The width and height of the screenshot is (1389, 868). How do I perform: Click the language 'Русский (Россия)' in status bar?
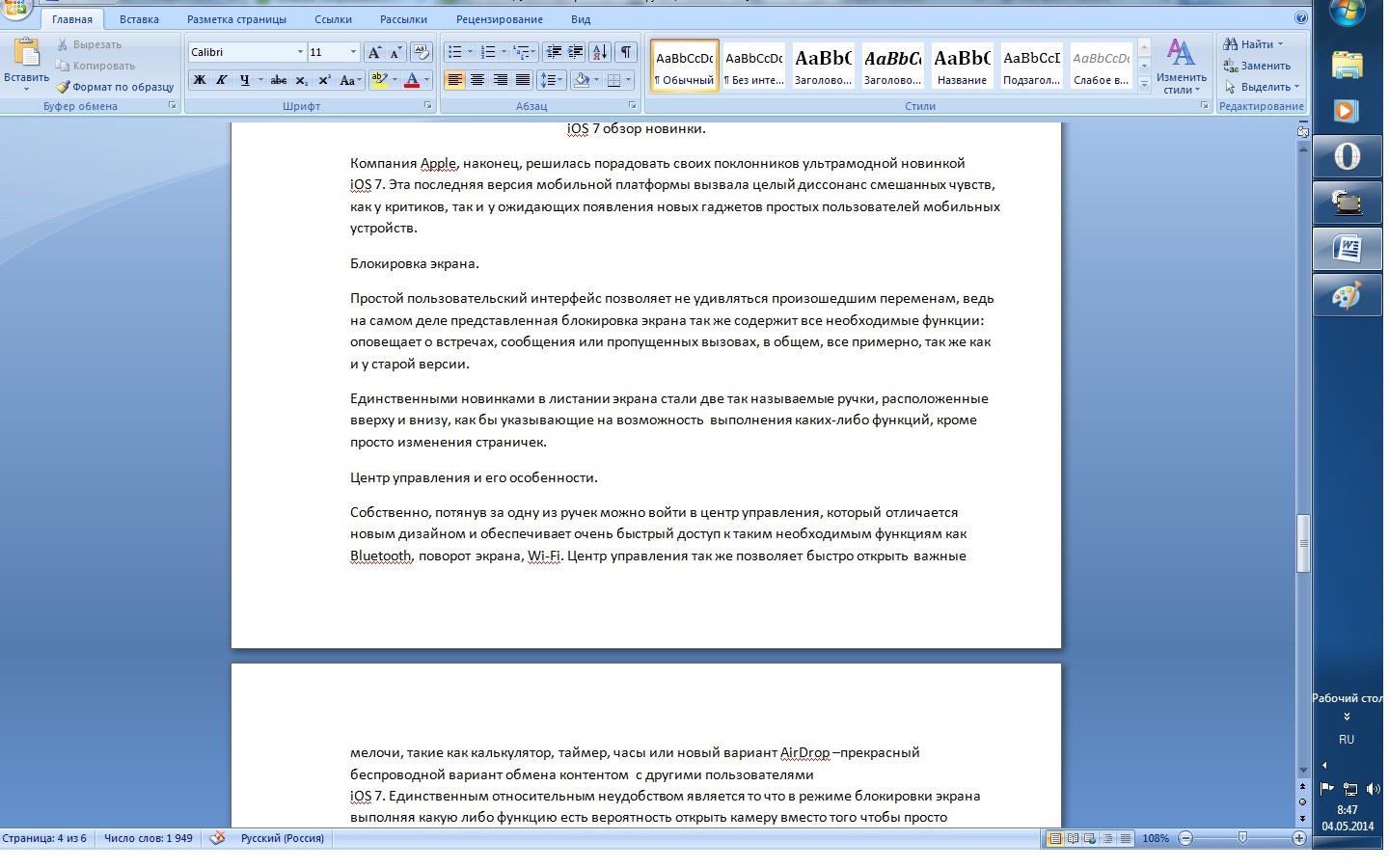click(x=283, y=838)
